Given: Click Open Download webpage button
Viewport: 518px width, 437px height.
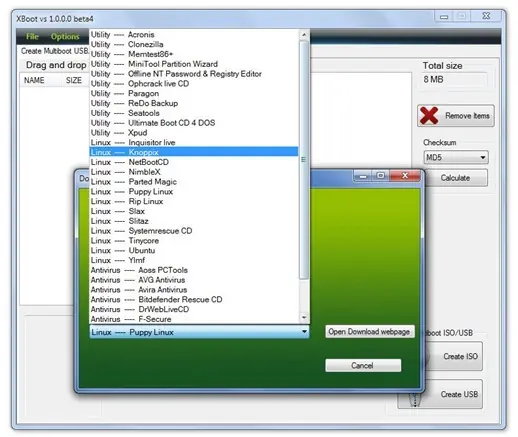Looking at the screenshot, I should (370, 332).
